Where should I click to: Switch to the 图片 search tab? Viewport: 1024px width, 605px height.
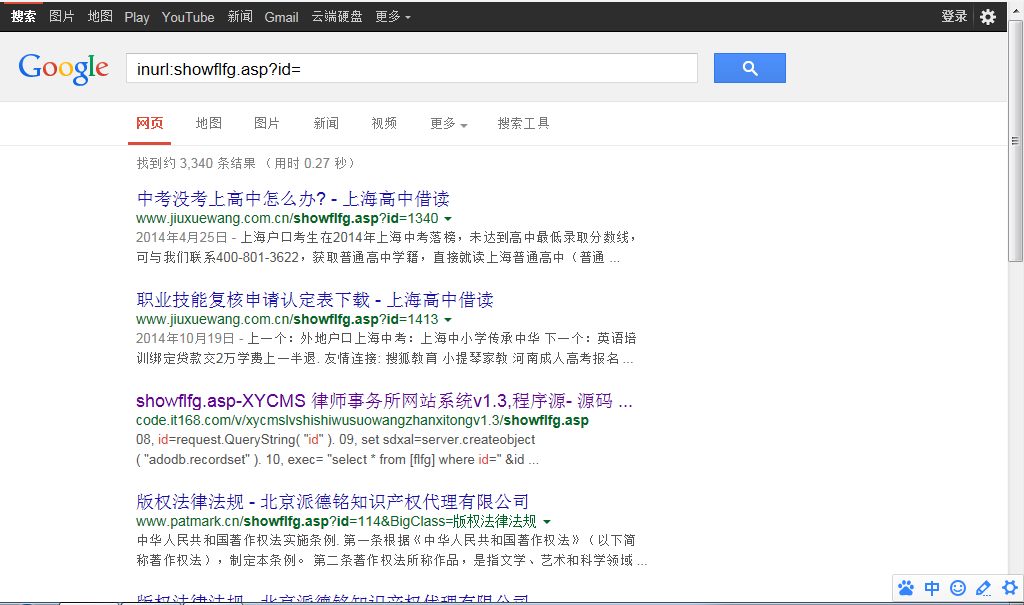click(x=267, y=123)
